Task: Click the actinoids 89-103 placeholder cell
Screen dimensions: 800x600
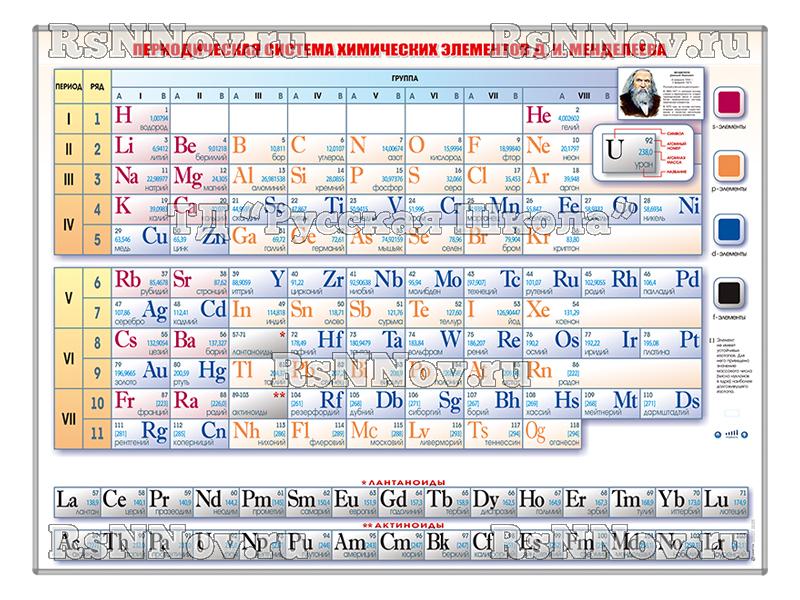Action: coord(258,404)
